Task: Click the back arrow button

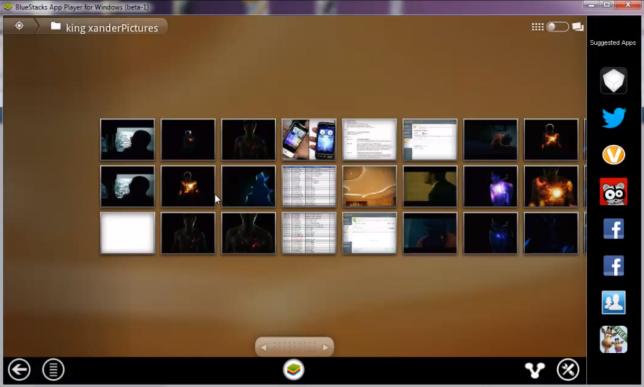Action: (x=19, y=370)
